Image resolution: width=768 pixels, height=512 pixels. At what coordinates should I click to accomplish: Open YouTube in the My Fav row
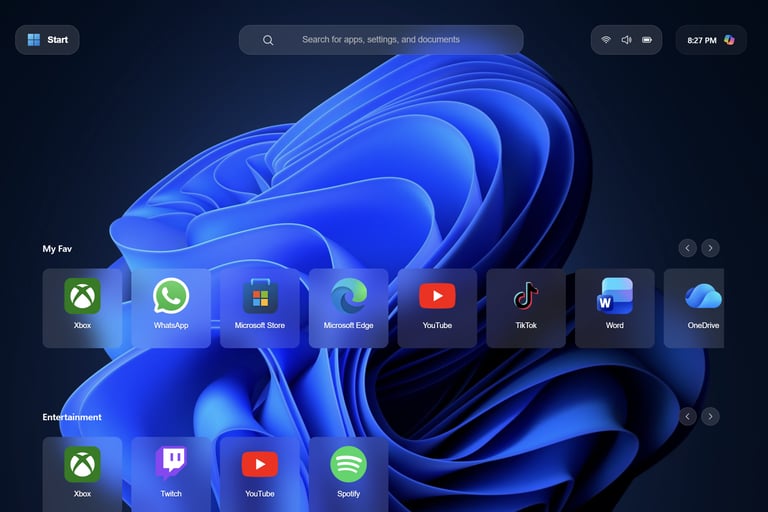(437, 308)
